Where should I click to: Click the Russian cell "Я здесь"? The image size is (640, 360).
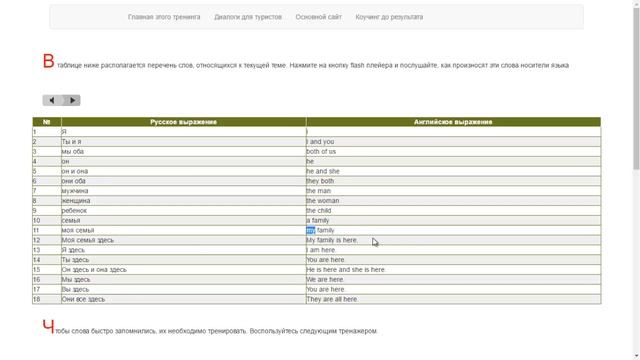(184, 250)
